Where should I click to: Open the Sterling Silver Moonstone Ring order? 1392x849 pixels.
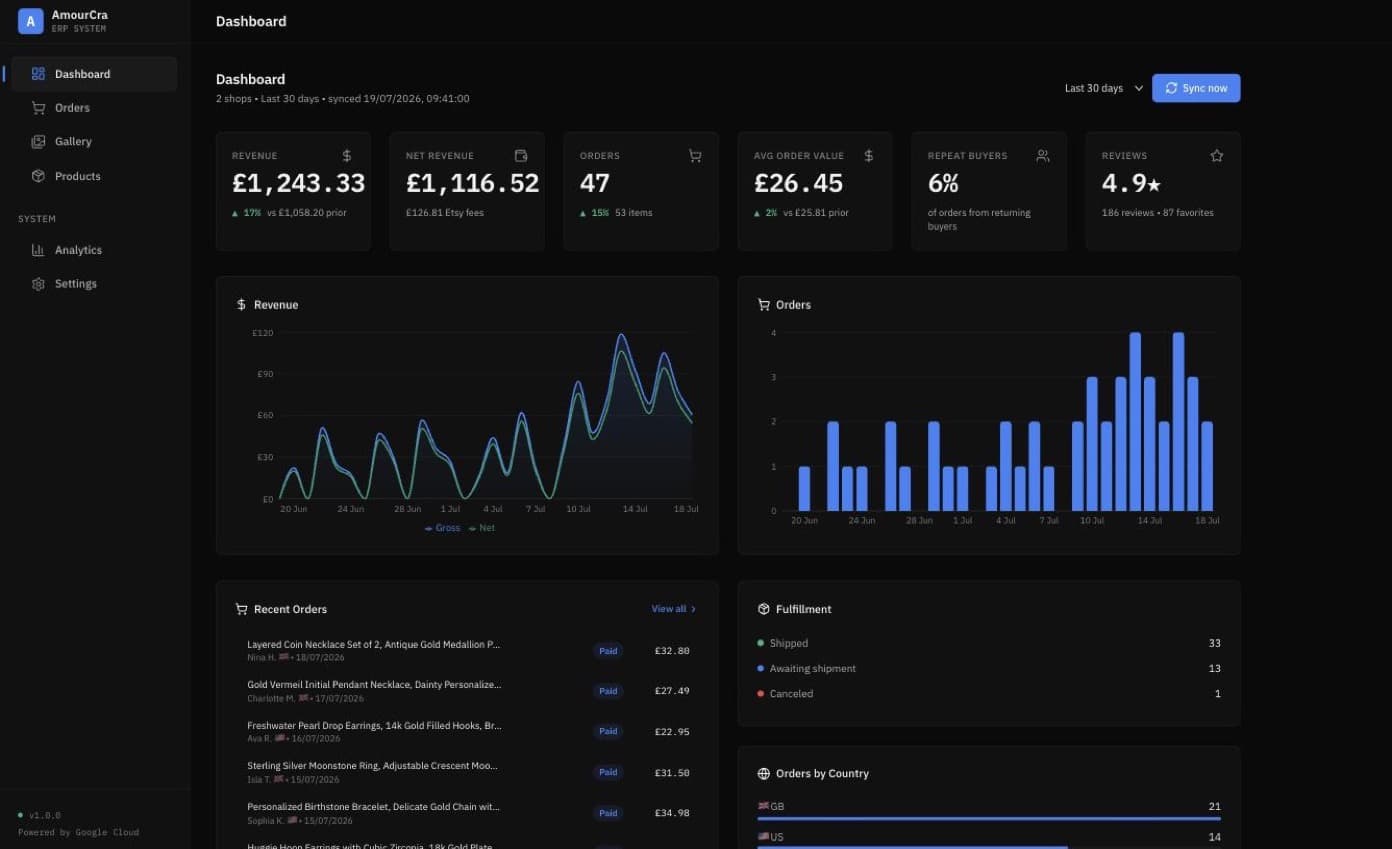pyautogui.click(x=467, y=772)
